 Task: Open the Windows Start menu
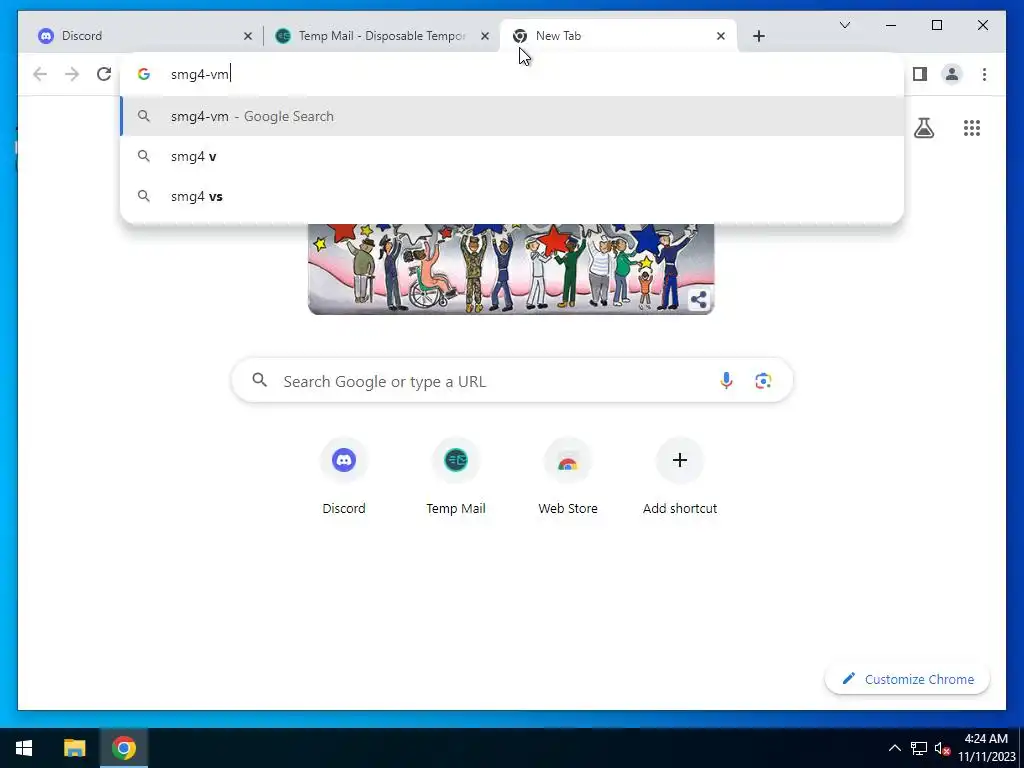click(24, 748)
